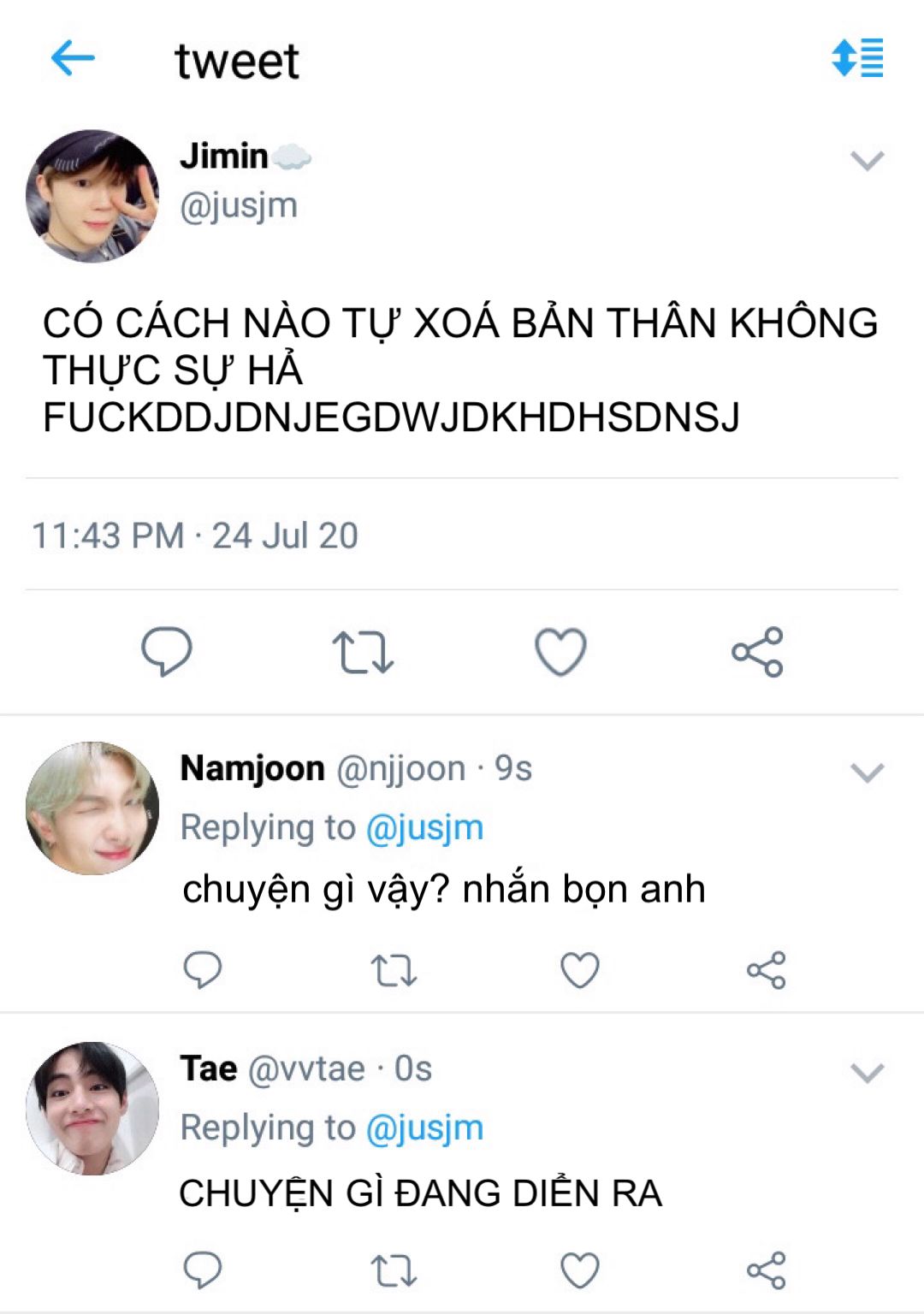
Task: Retweet Jimin's main tweet
Action: [x=363, y=653]
